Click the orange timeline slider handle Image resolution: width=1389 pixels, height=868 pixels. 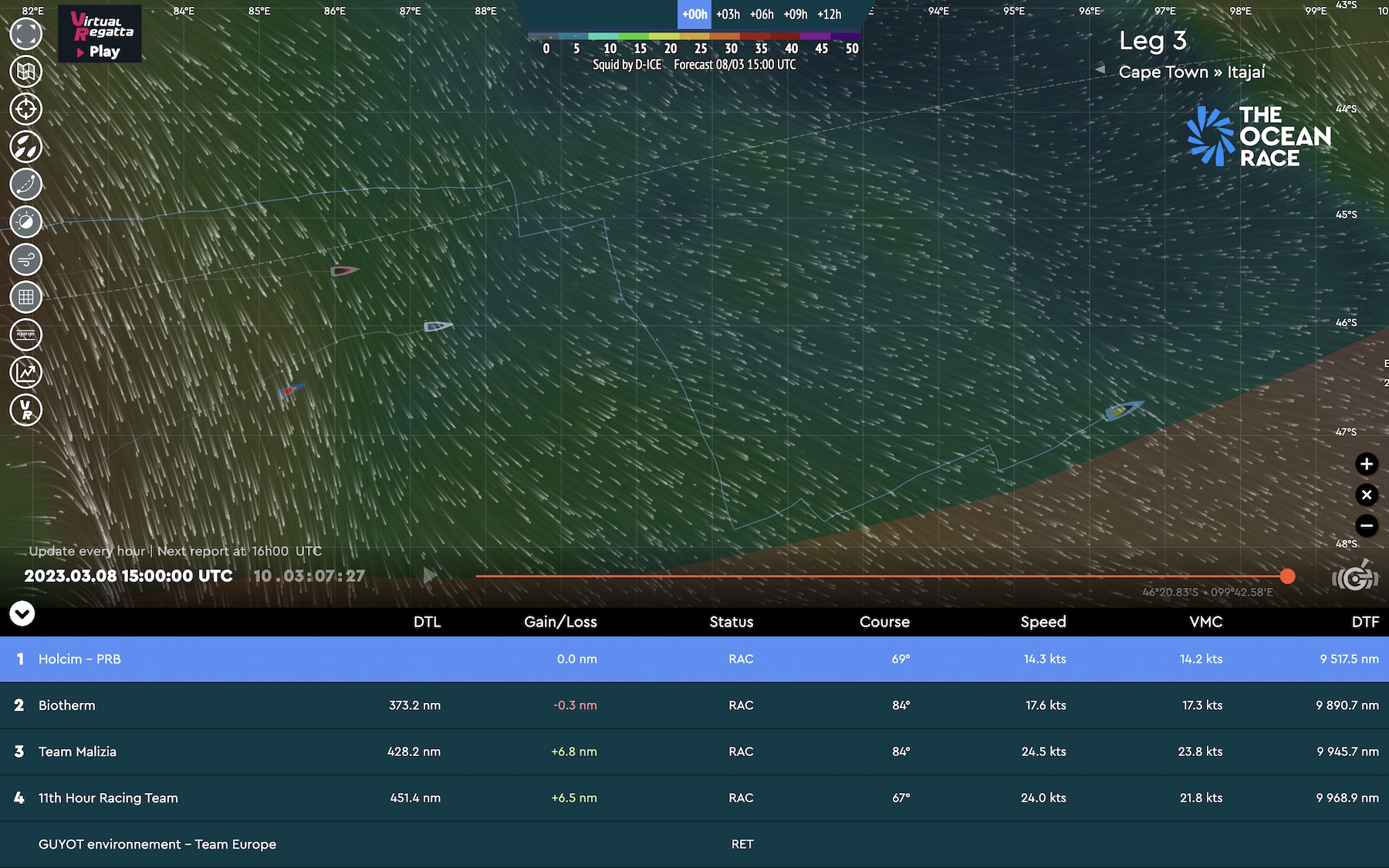1287,576
